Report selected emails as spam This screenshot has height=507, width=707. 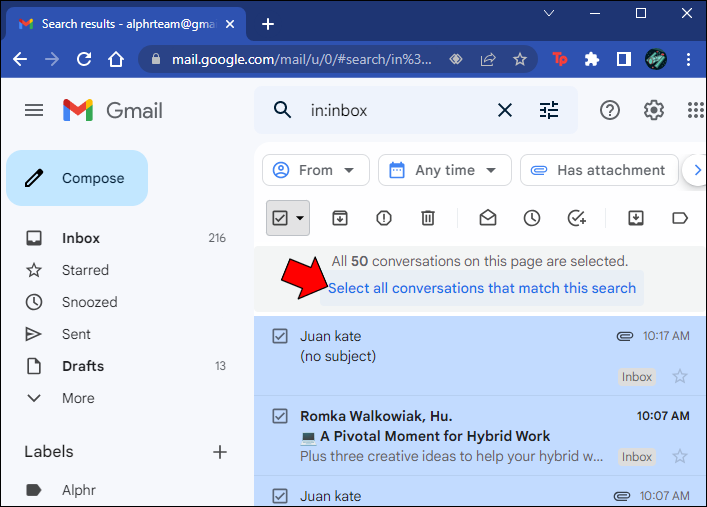click(384, 218)
